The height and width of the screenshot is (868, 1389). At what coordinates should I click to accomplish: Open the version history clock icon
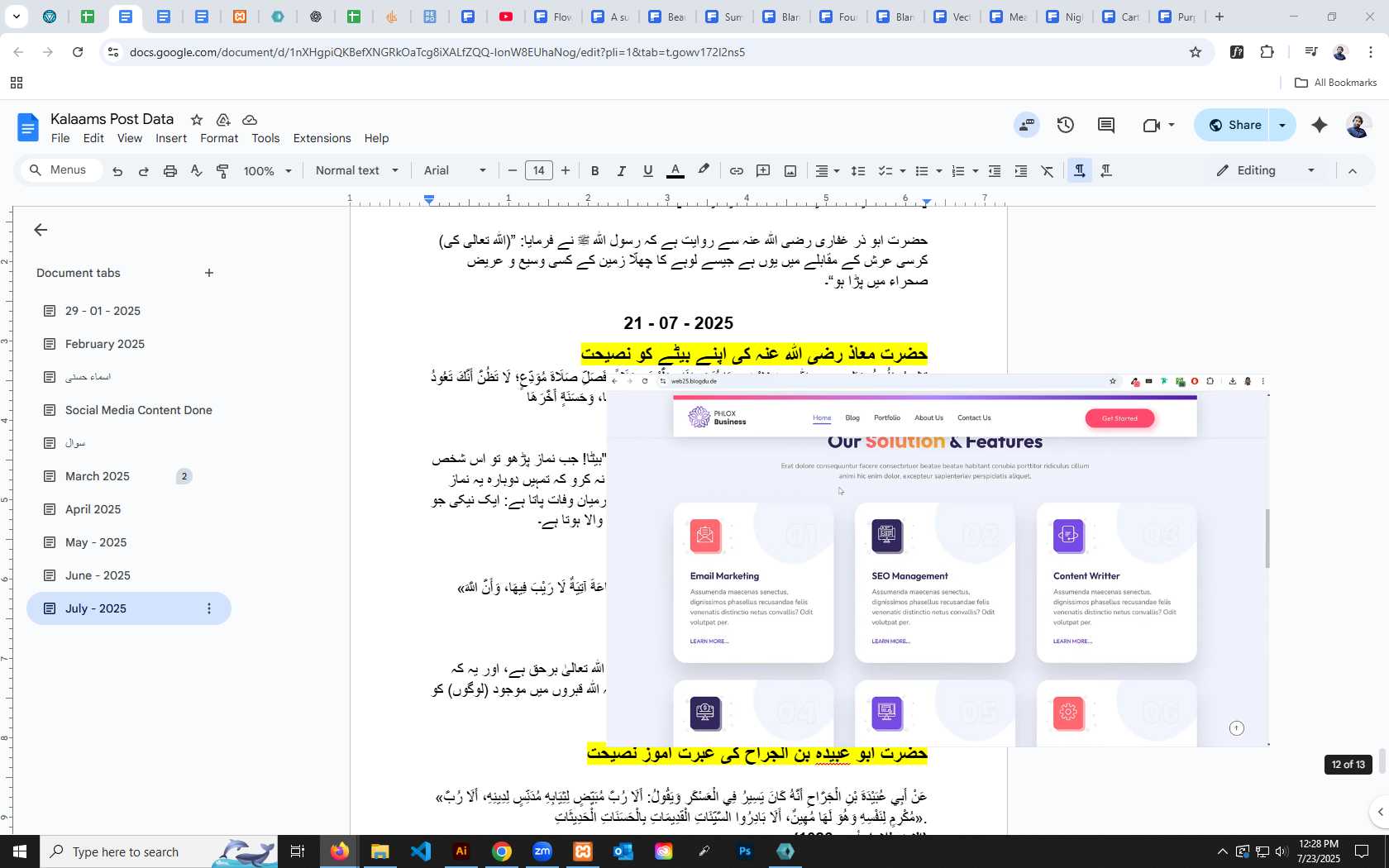pyautogui.click(x=1066, y=125)
